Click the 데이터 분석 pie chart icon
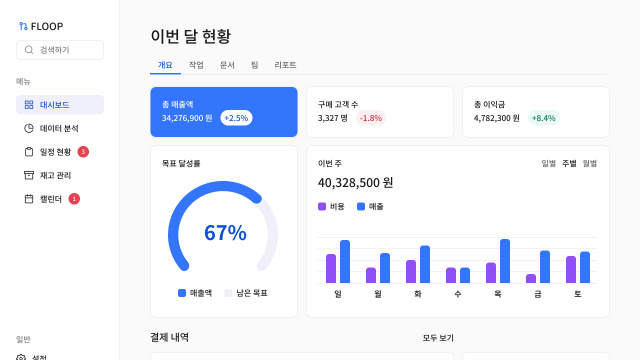The image size is (640, 360). click(x=29, y=128)
